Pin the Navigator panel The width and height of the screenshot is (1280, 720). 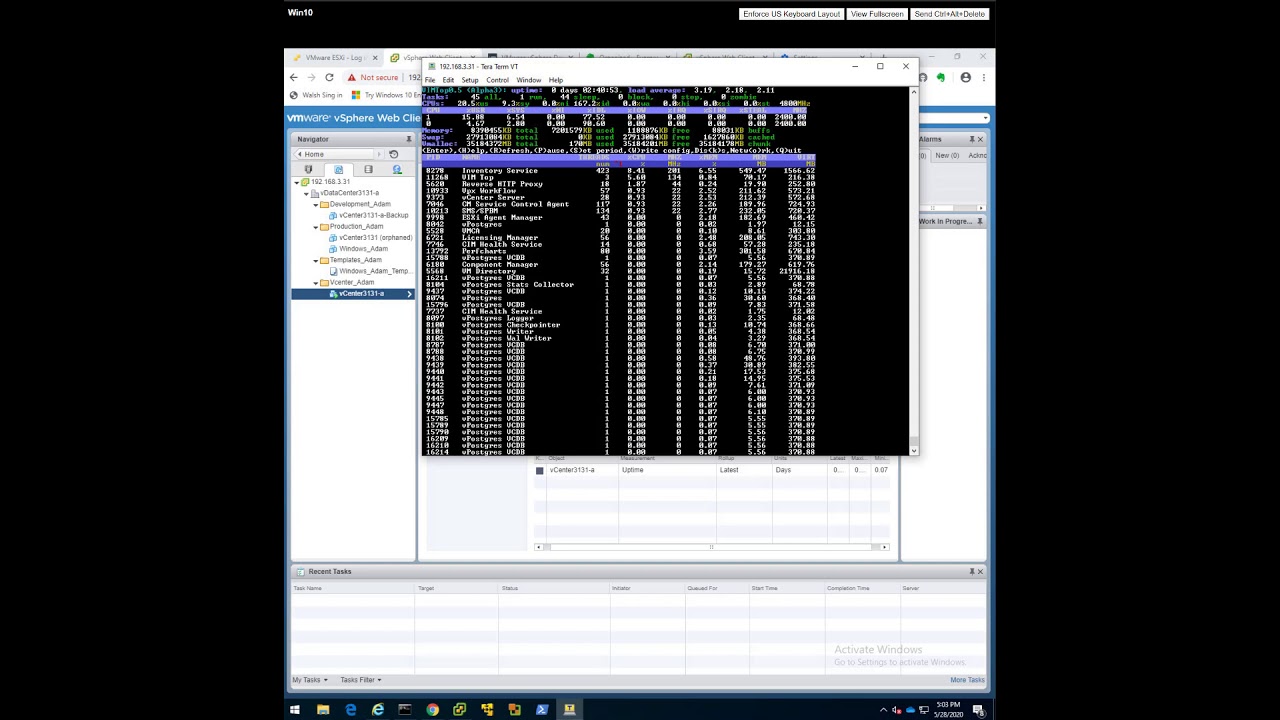(x=408, y=139)
